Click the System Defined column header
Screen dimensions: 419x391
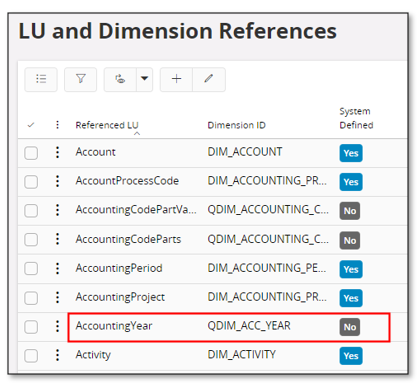coord(356,118)
